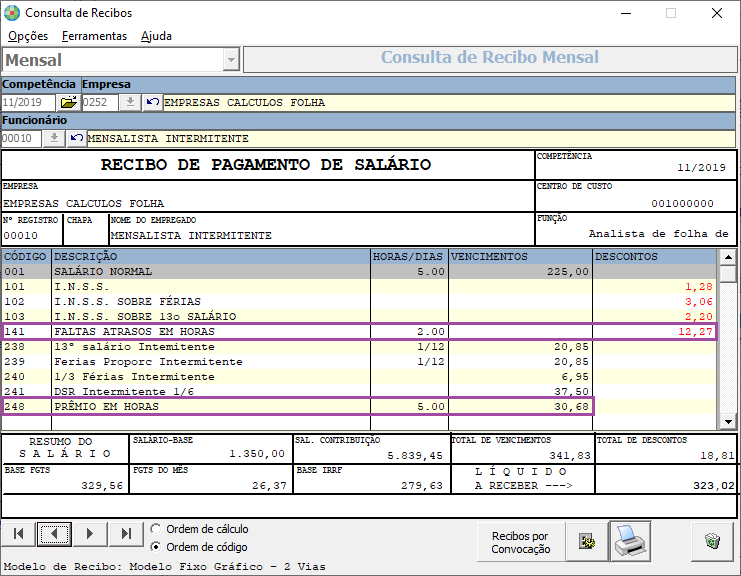Open the Opções menu
This screenshot has height=576, width=741.
point(28,36)
